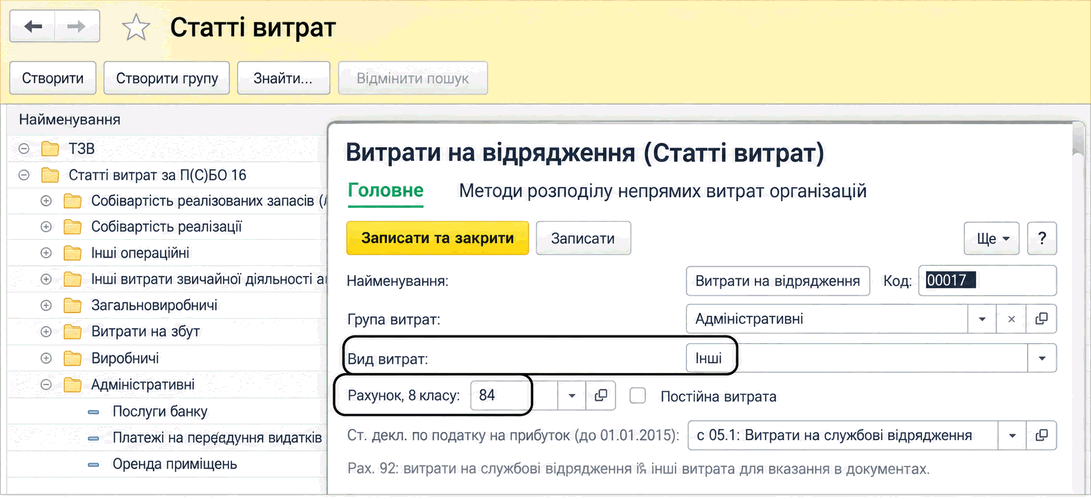Open Методи розподілу непрямих витрат організацій tab
This screenshot has width=1091, height=499.
click(x=662, y=191)
